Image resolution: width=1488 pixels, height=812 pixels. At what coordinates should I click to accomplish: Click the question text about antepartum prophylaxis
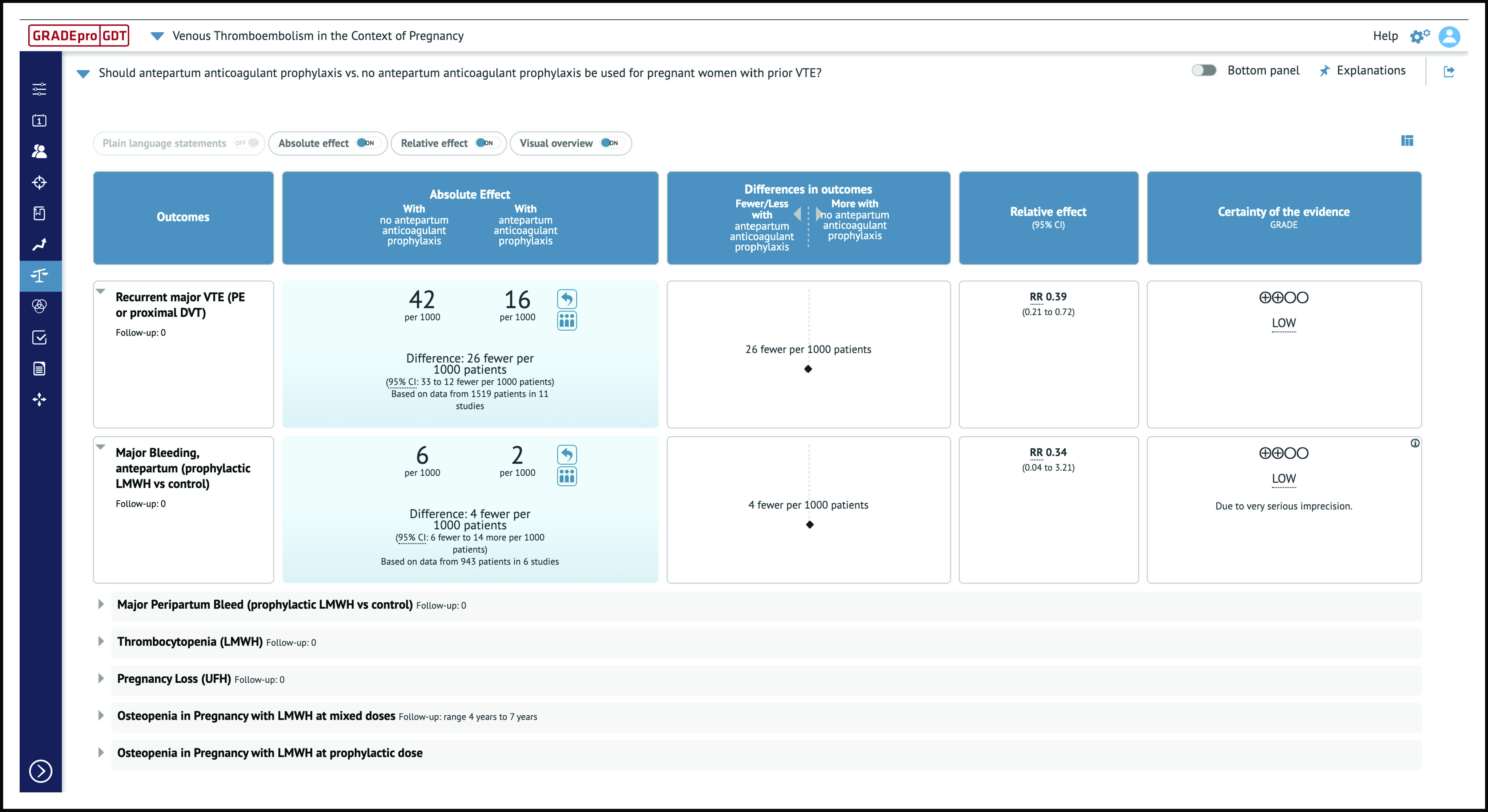pyautogui.click(x=460, y=73)
